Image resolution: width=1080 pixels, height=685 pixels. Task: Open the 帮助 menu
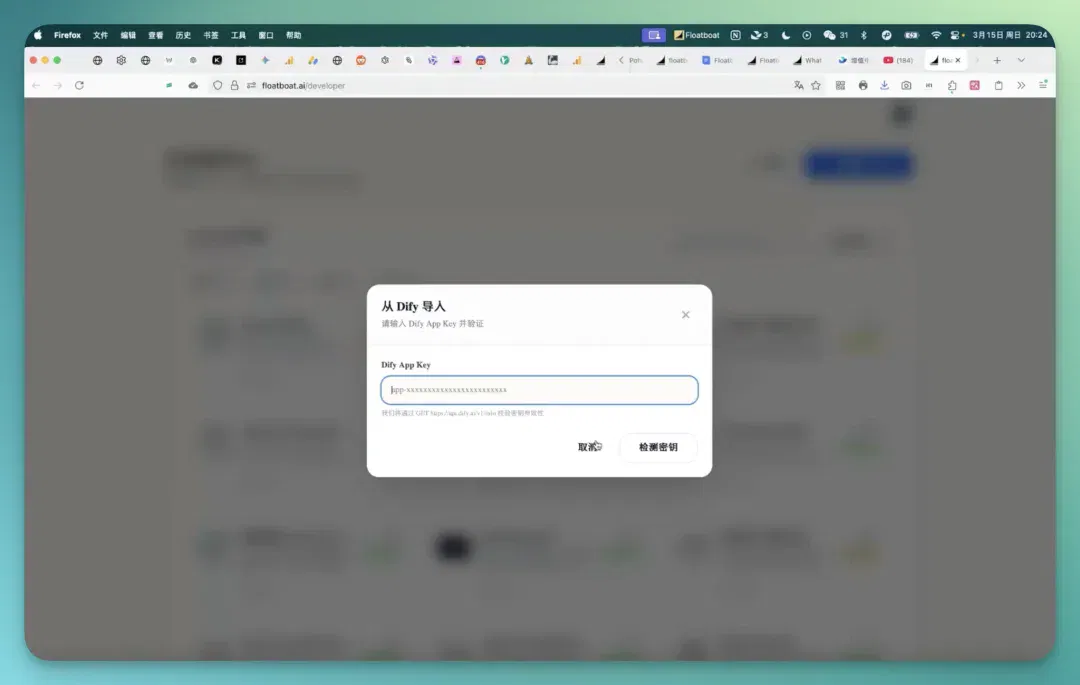tap(293, 35)
